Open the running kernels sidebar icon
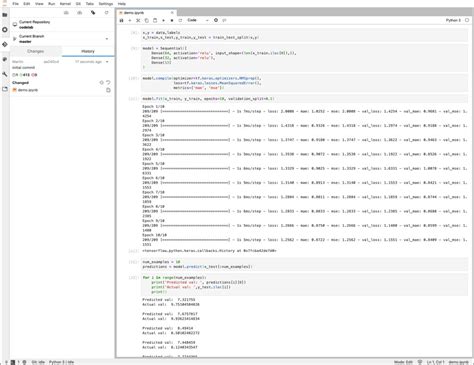Image resolution: width=474 pixels, height=365 pixels. 5,30
